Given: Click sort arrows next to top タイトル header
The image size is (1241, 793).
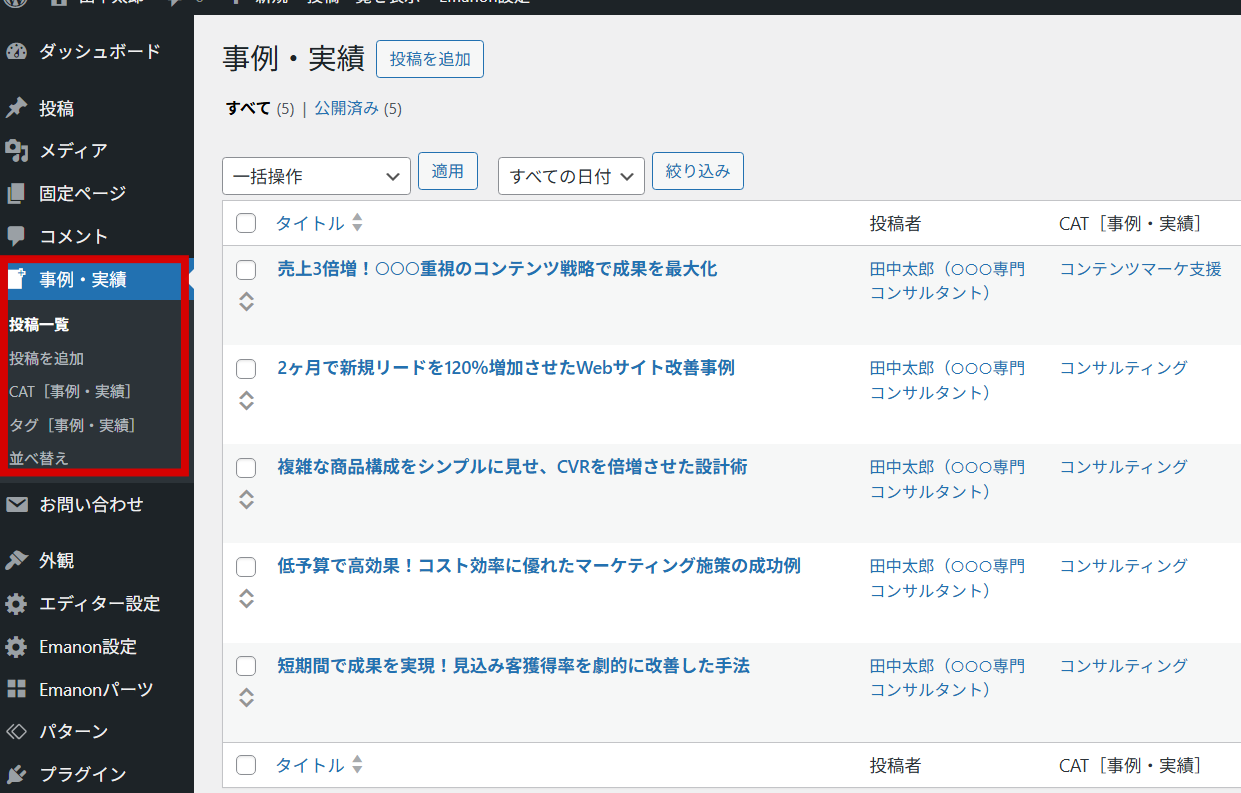Looking at the screenshot, I should click(357, 223).
